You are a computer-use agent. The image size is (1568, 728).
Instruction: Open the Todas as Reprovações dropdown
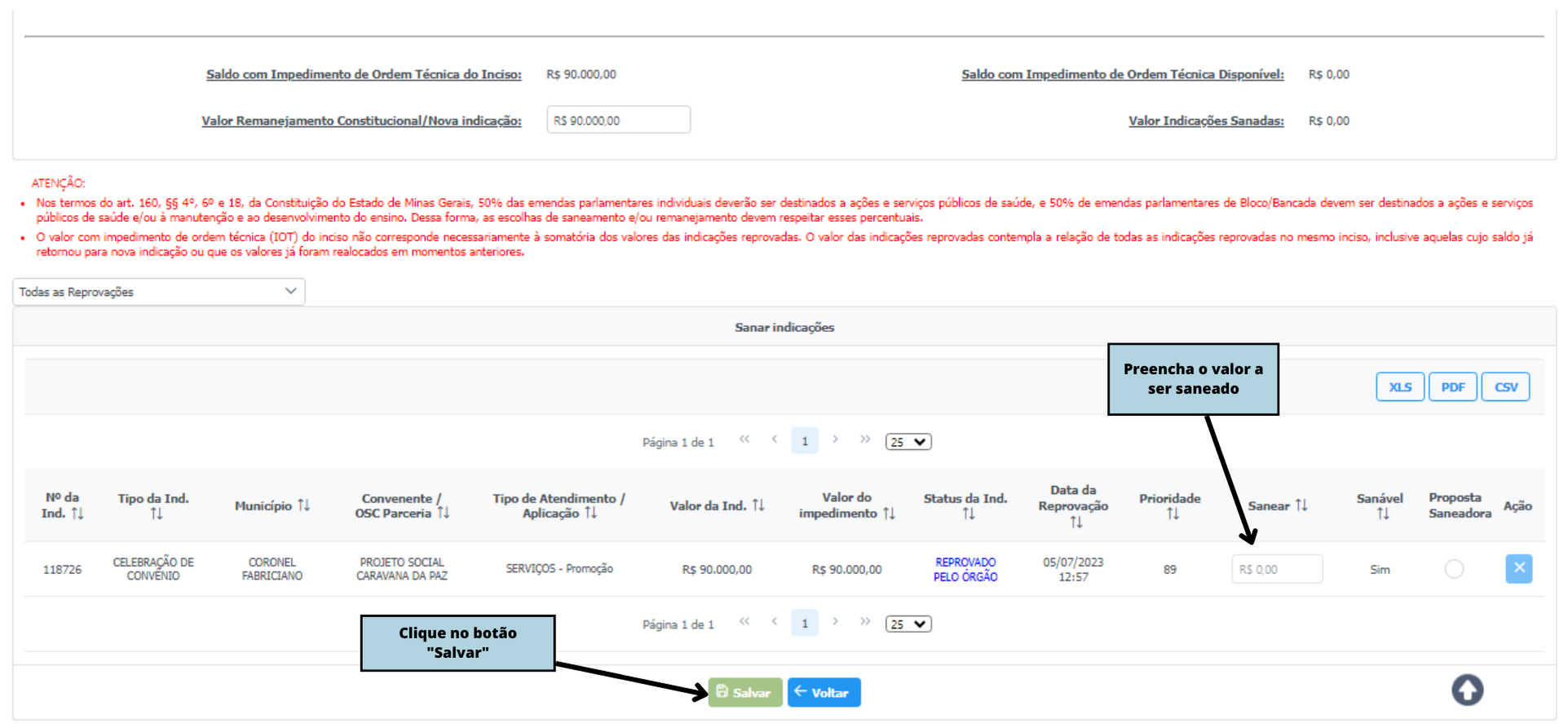[159, 292]
